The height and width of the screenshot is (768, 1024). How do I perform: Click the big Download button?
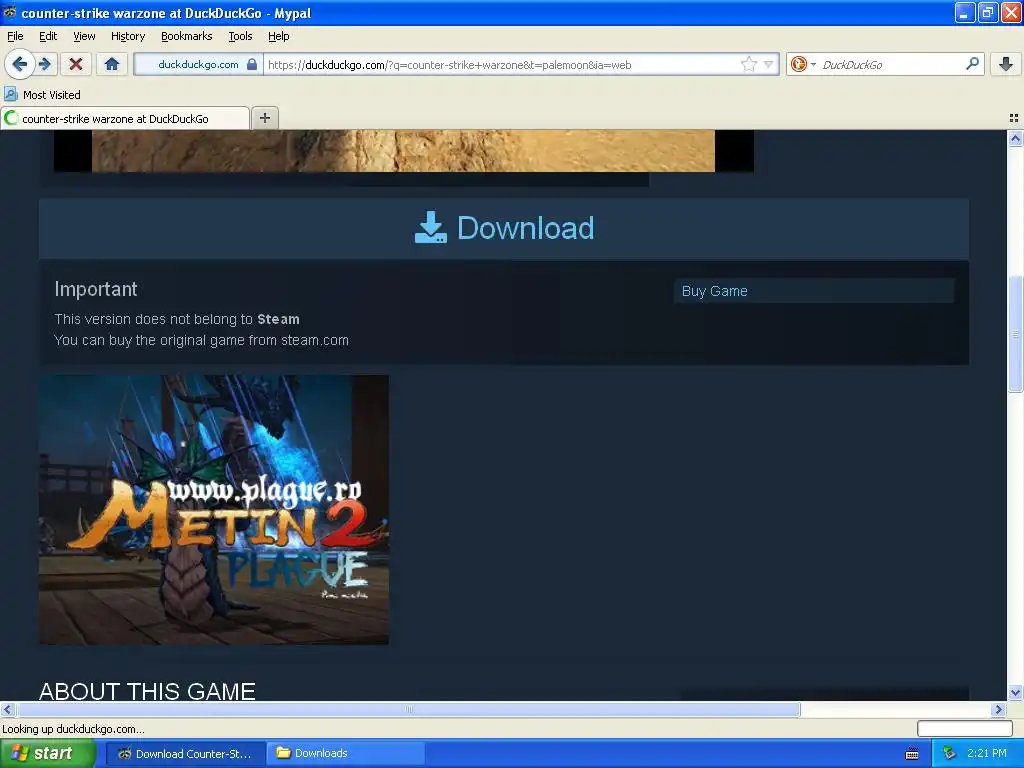[x=504, y=228]
